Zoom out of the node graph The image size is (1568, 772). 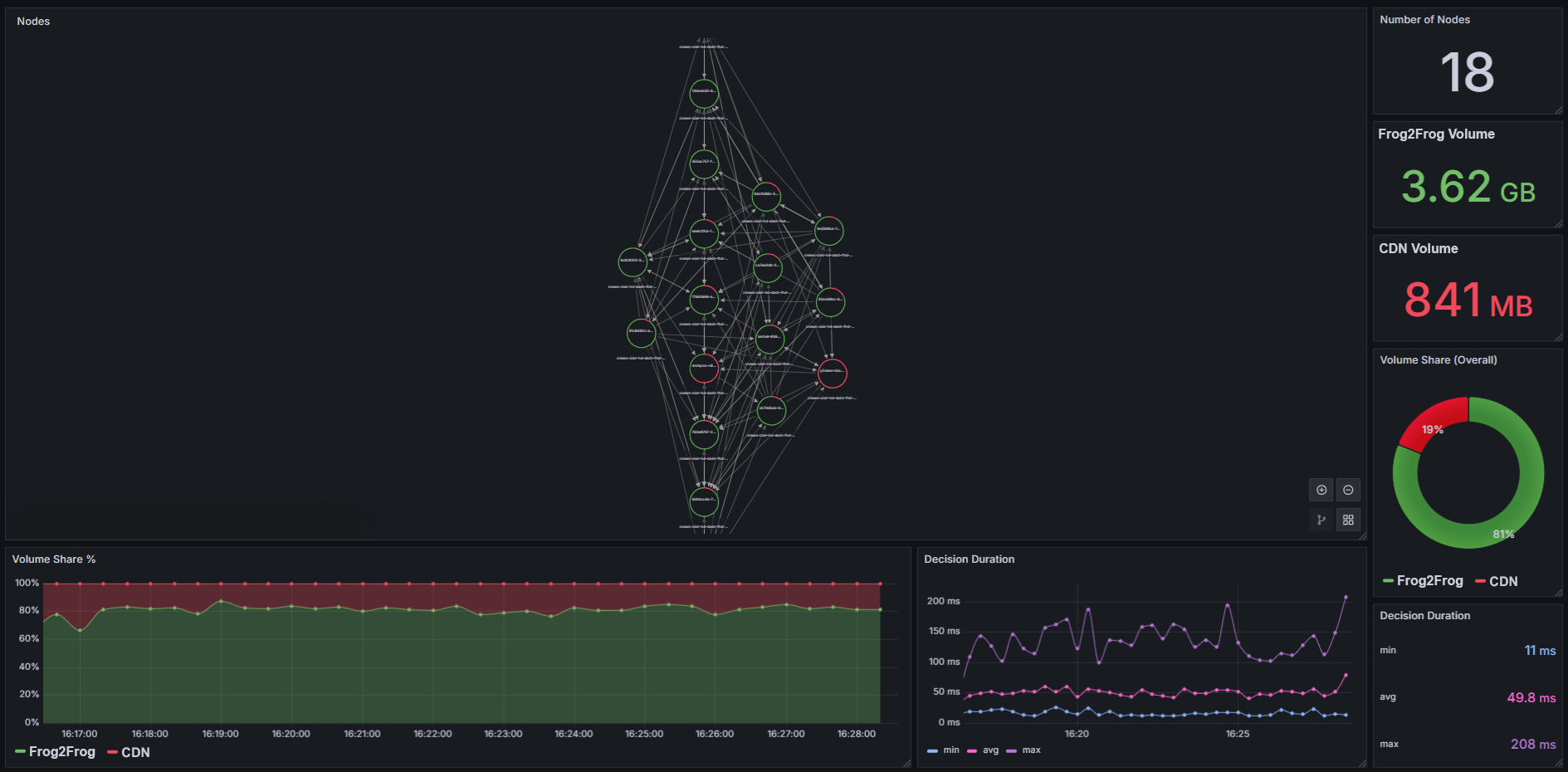pos(1348,490)
